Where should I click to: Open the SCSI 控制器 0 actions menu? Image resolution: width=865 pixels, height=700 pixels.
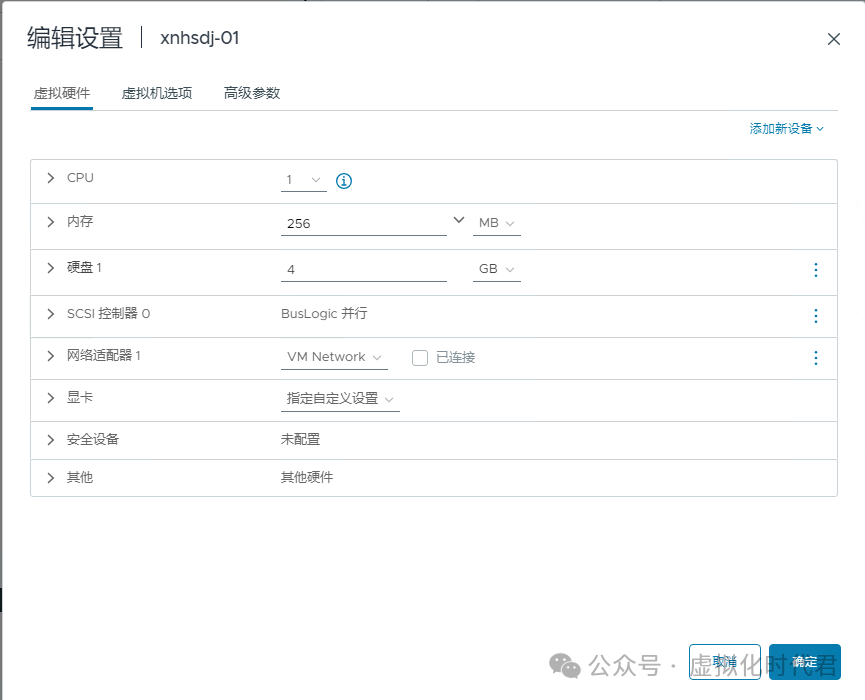[x=815, y=314]
